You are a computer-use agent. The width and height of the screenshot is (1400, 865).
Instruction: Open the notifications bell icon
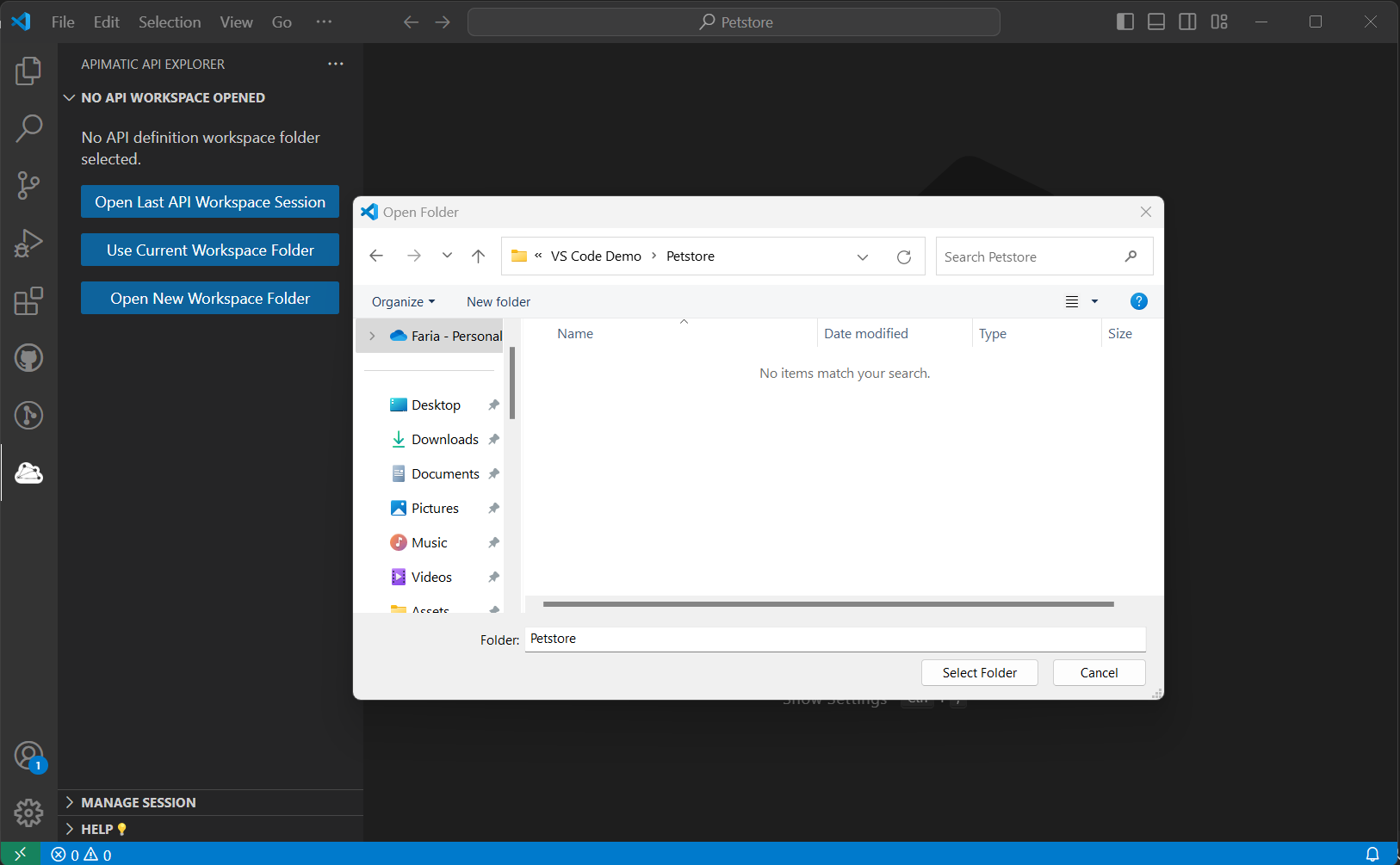[x=1372, y=855]
